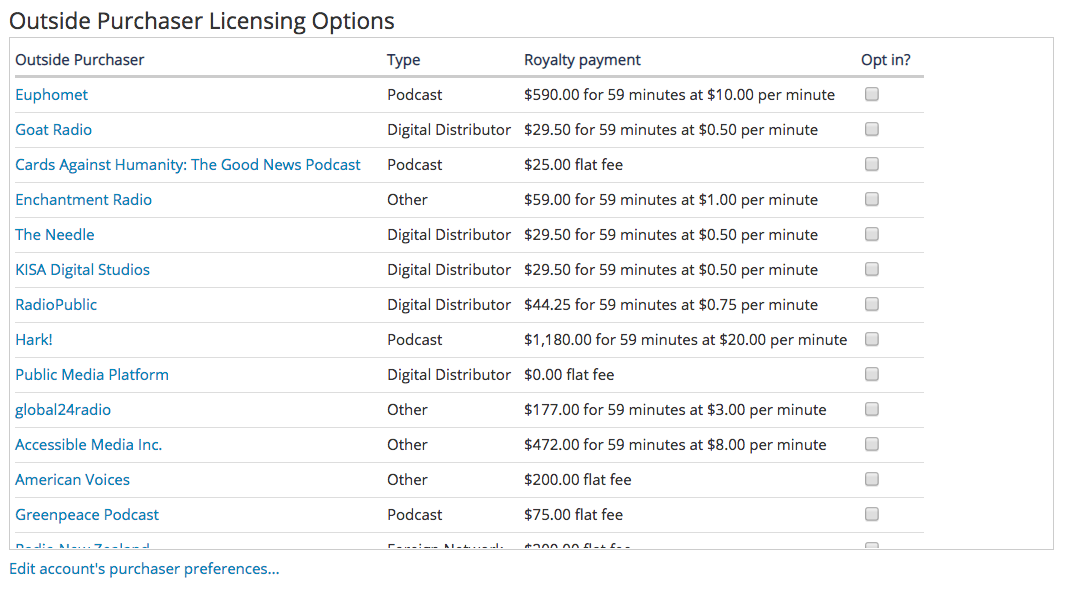Enable Public Media Platform opt-in
This screenshot has width=1068, height=589.
(x=872, y=374)
